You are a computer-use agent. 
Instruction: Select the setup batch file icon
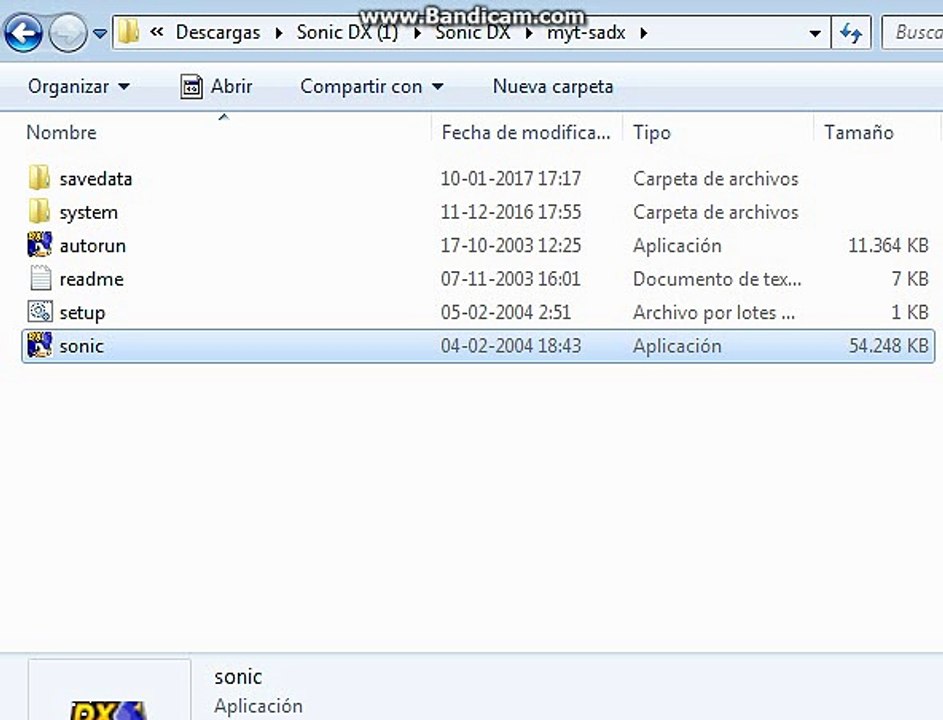40,312
